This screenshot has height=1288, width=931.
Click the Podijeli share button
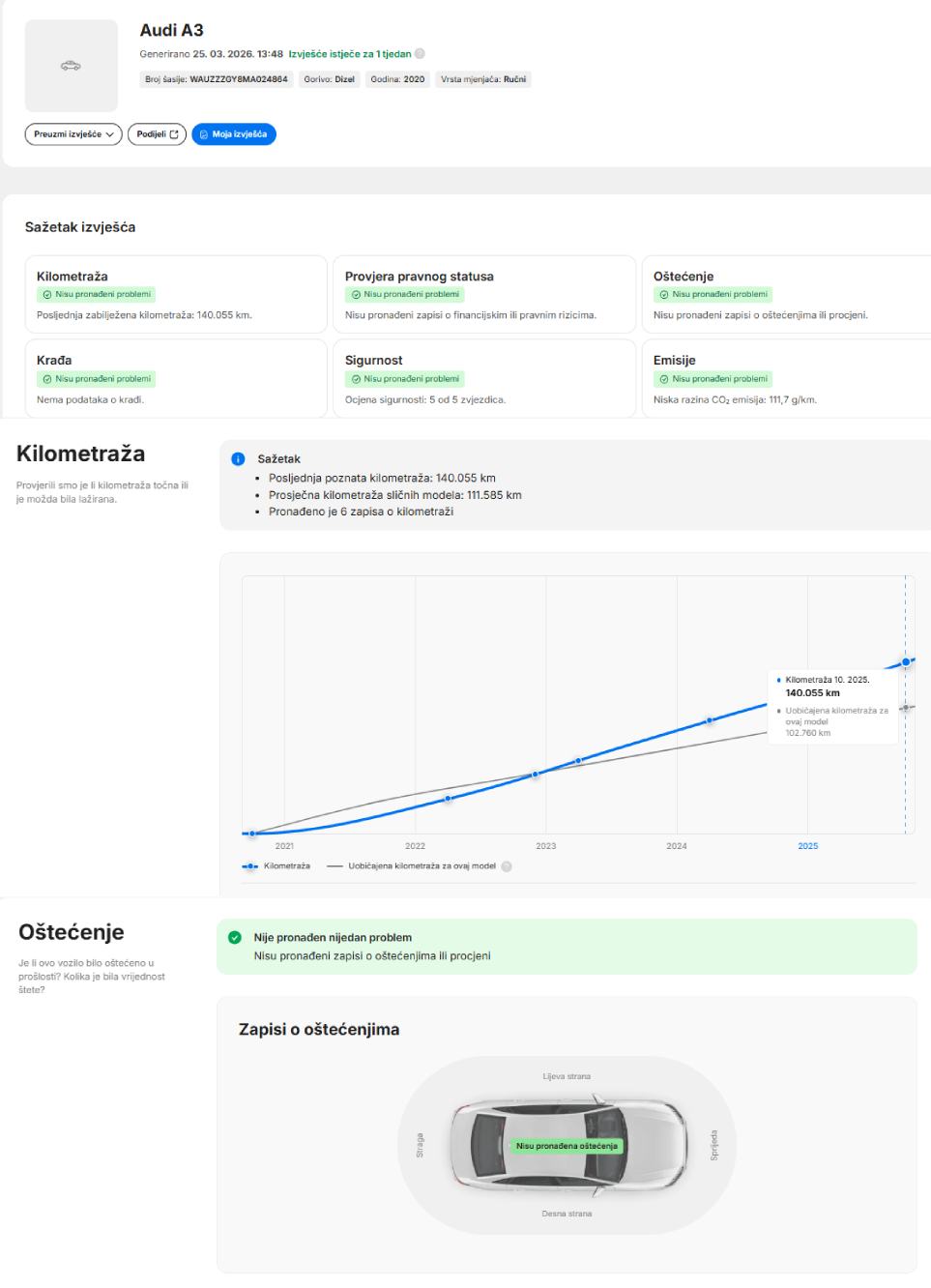[157, 134]
